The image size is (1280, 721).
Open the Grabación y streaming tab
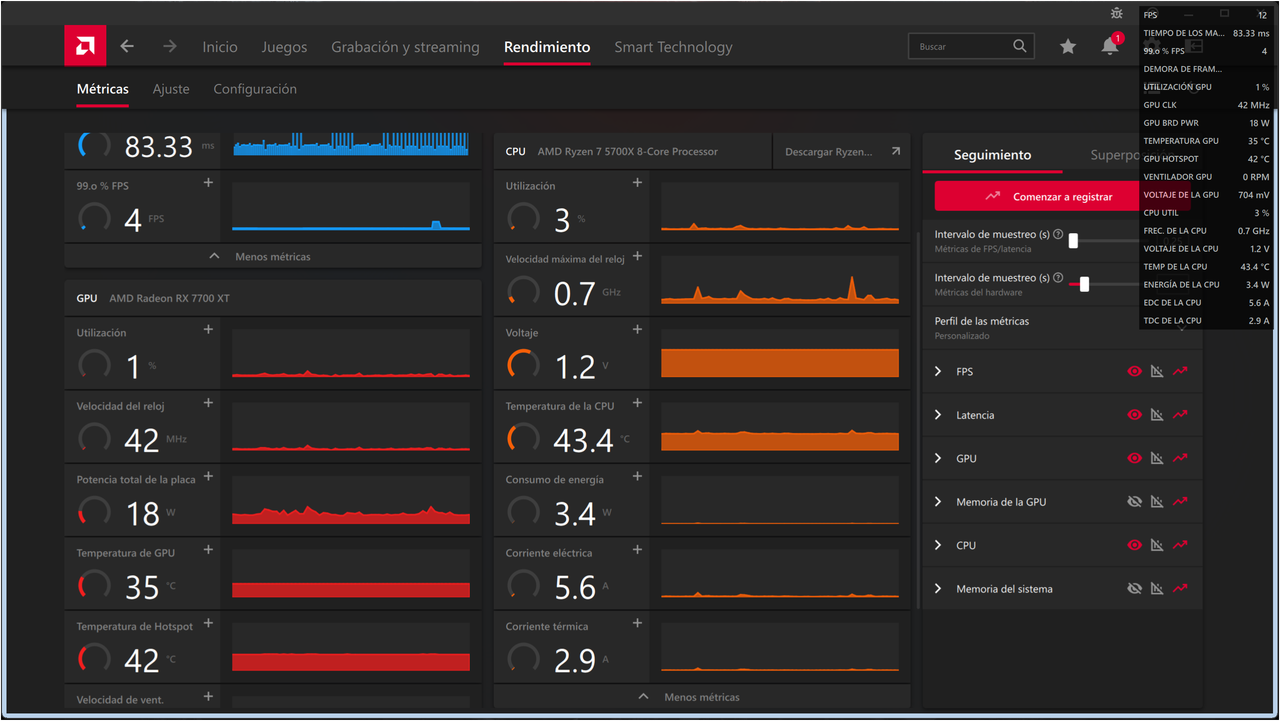click(x=405, y=47)
